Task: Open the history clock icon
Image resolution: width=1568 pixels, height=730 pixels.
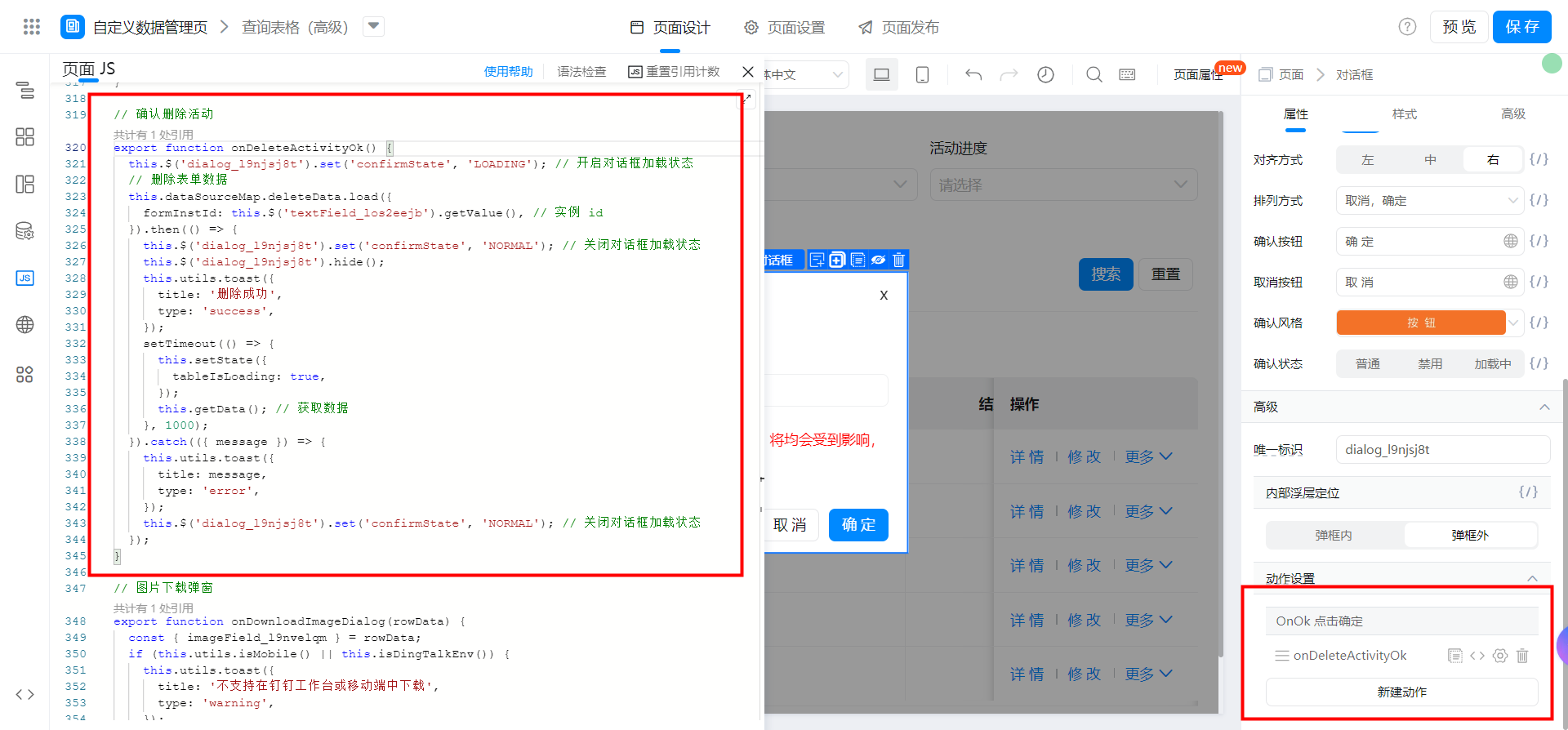Action: 1045,75
